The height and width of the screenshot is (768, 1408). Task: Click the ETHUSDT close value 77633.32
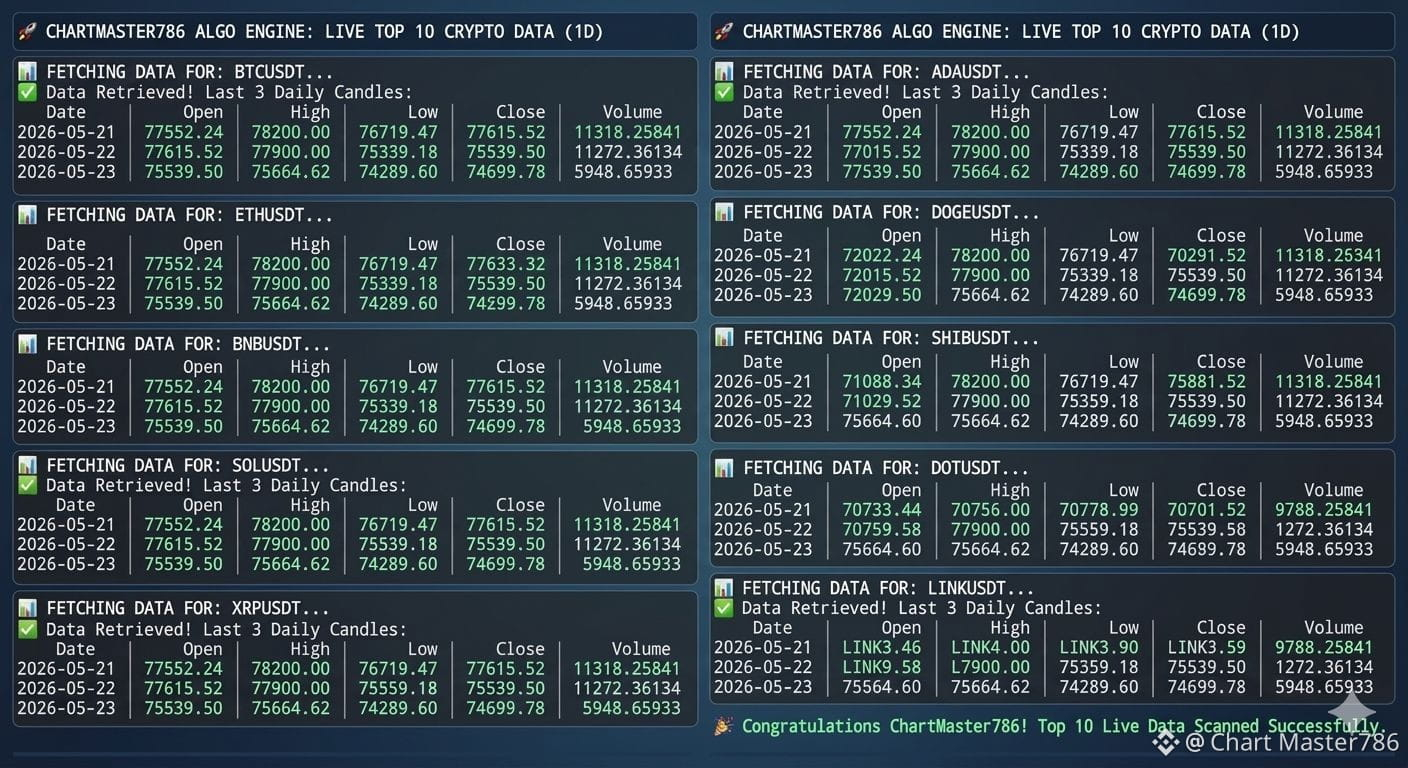(x=506, y=264)
